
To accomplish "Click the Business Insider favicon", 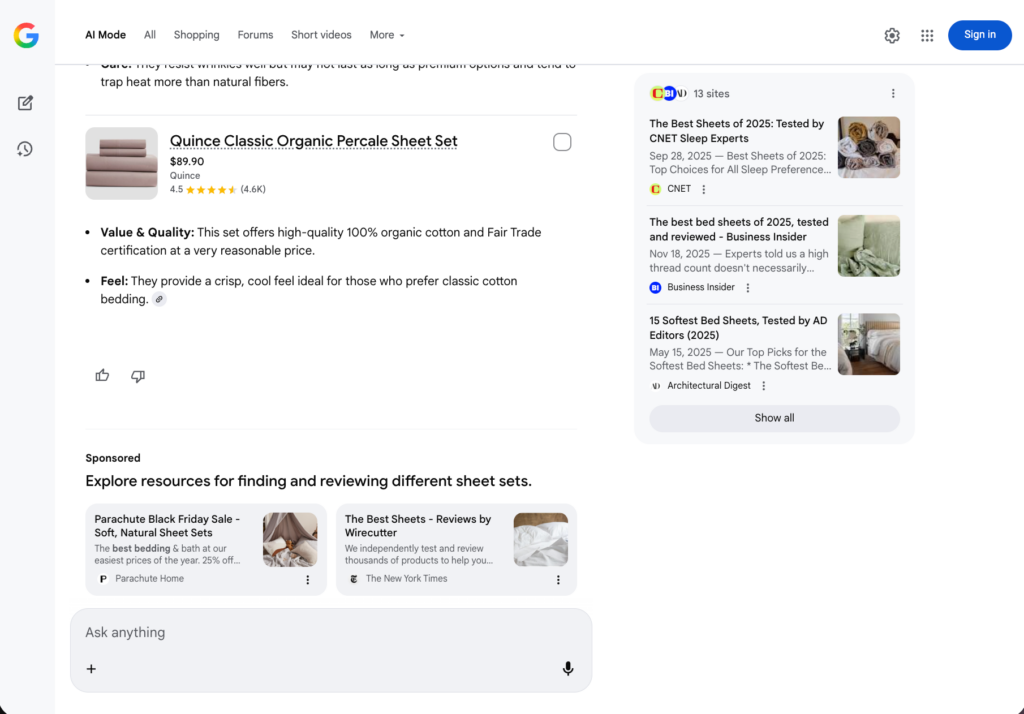I will click(655, 287).
